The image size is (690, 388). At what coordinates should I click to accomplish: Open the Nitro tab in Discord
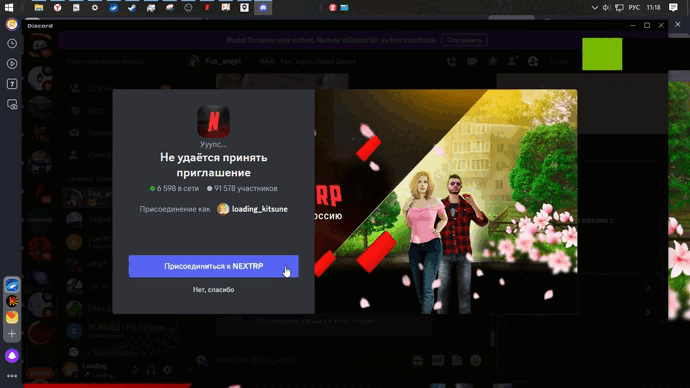97,110
